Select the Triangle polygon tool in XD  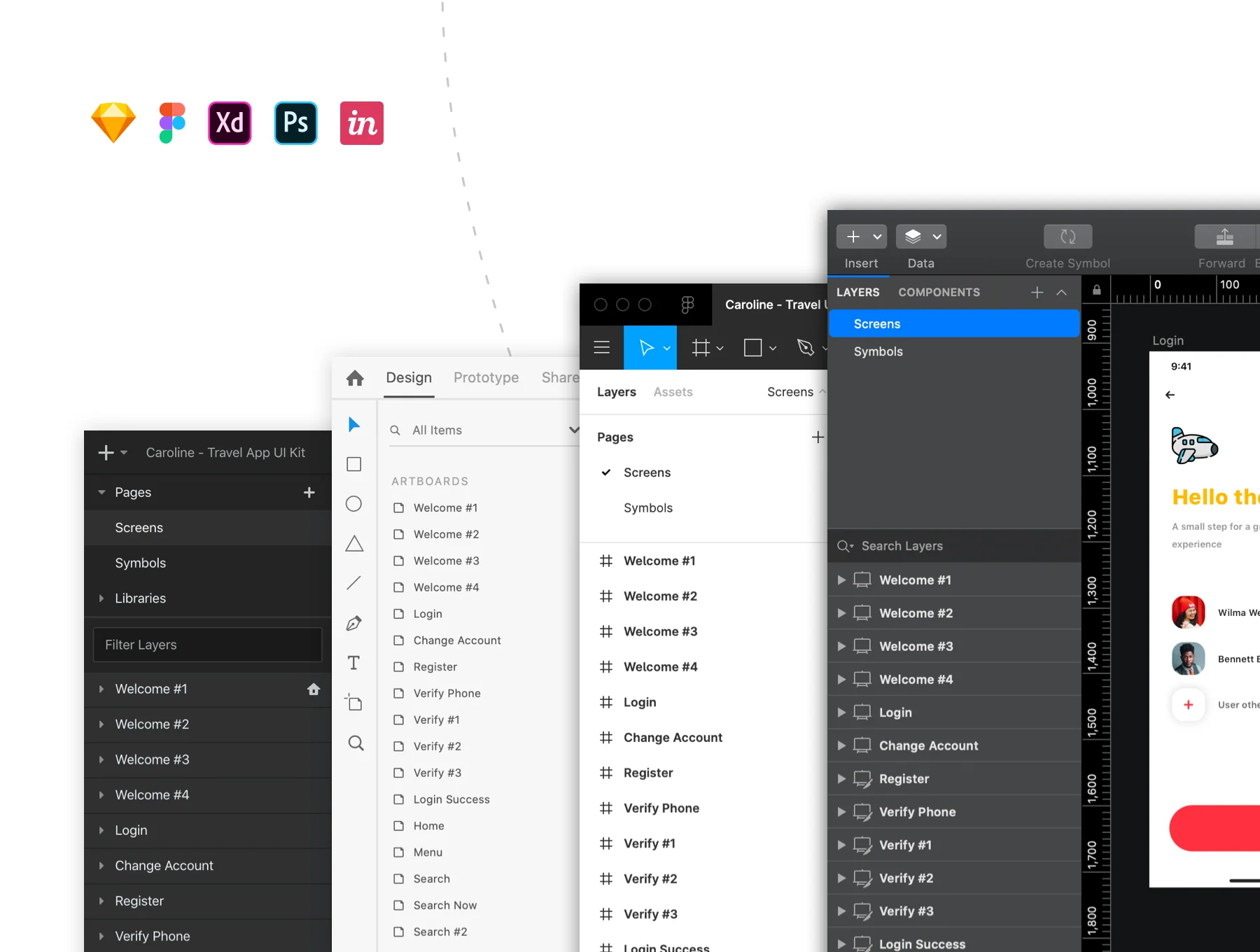coord(354,544)
